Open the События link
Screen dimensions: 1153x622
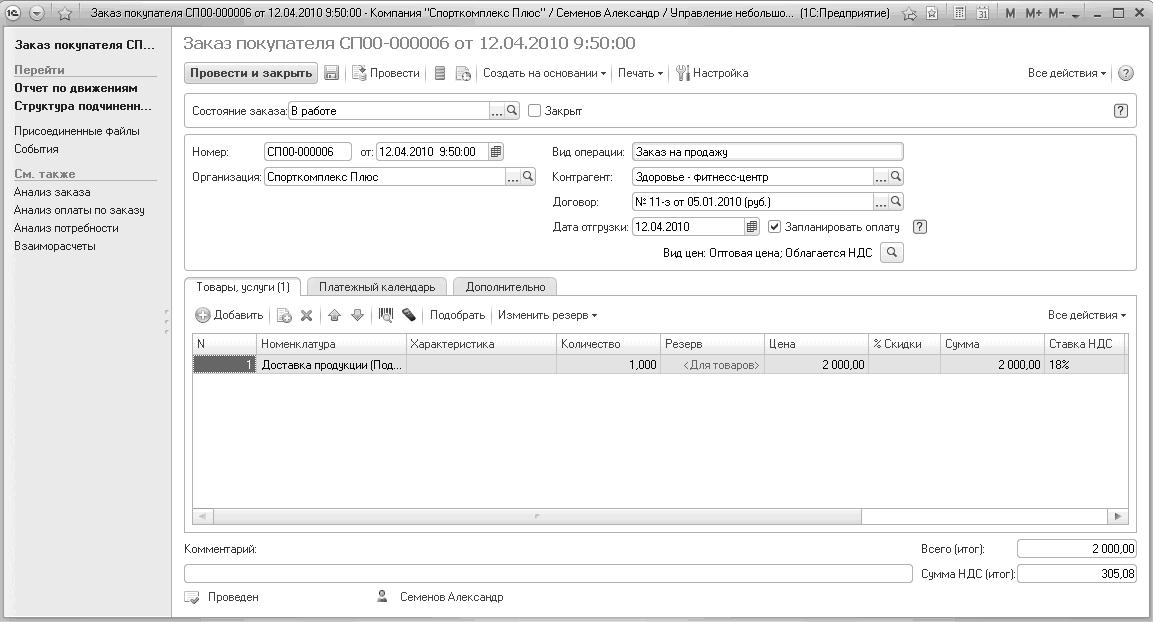pyautogui.click(x=36, y=149)
